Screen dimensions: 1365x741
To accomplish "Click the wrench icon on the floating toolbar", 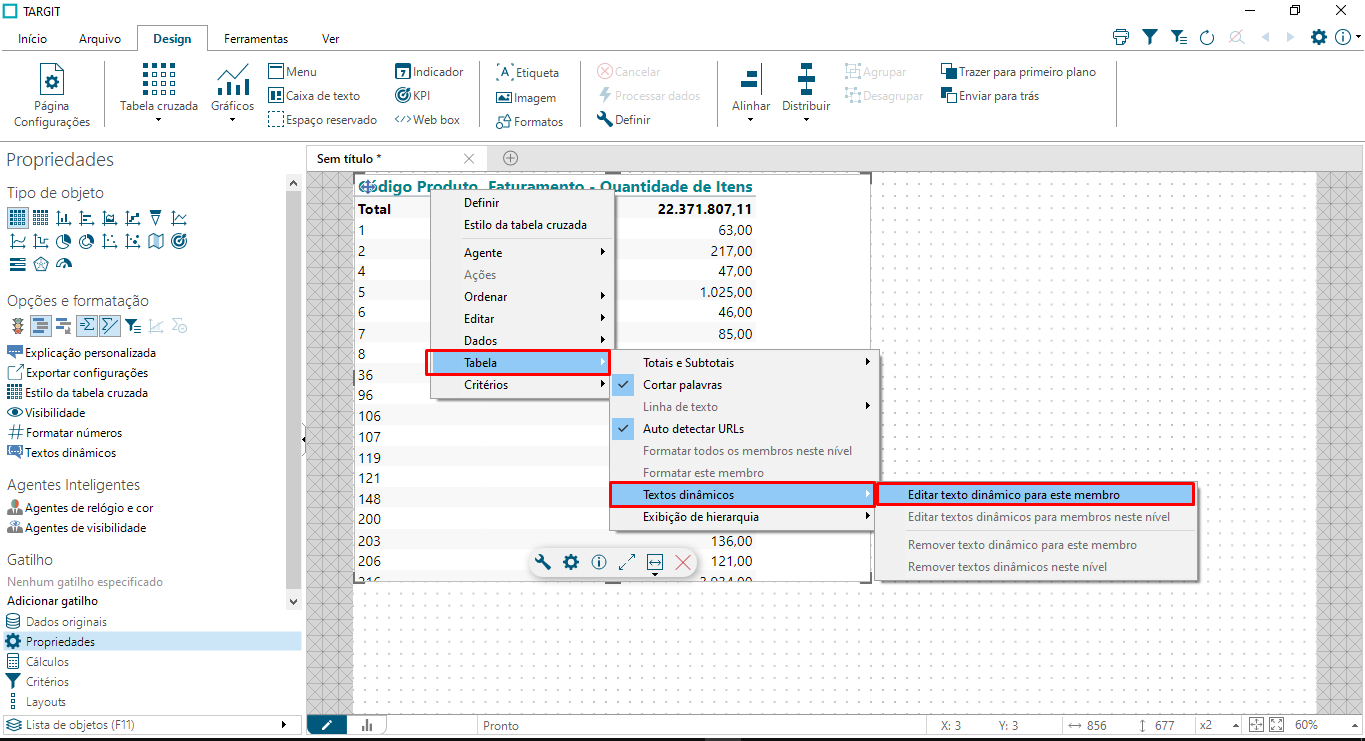I will [x=543, y=562].
